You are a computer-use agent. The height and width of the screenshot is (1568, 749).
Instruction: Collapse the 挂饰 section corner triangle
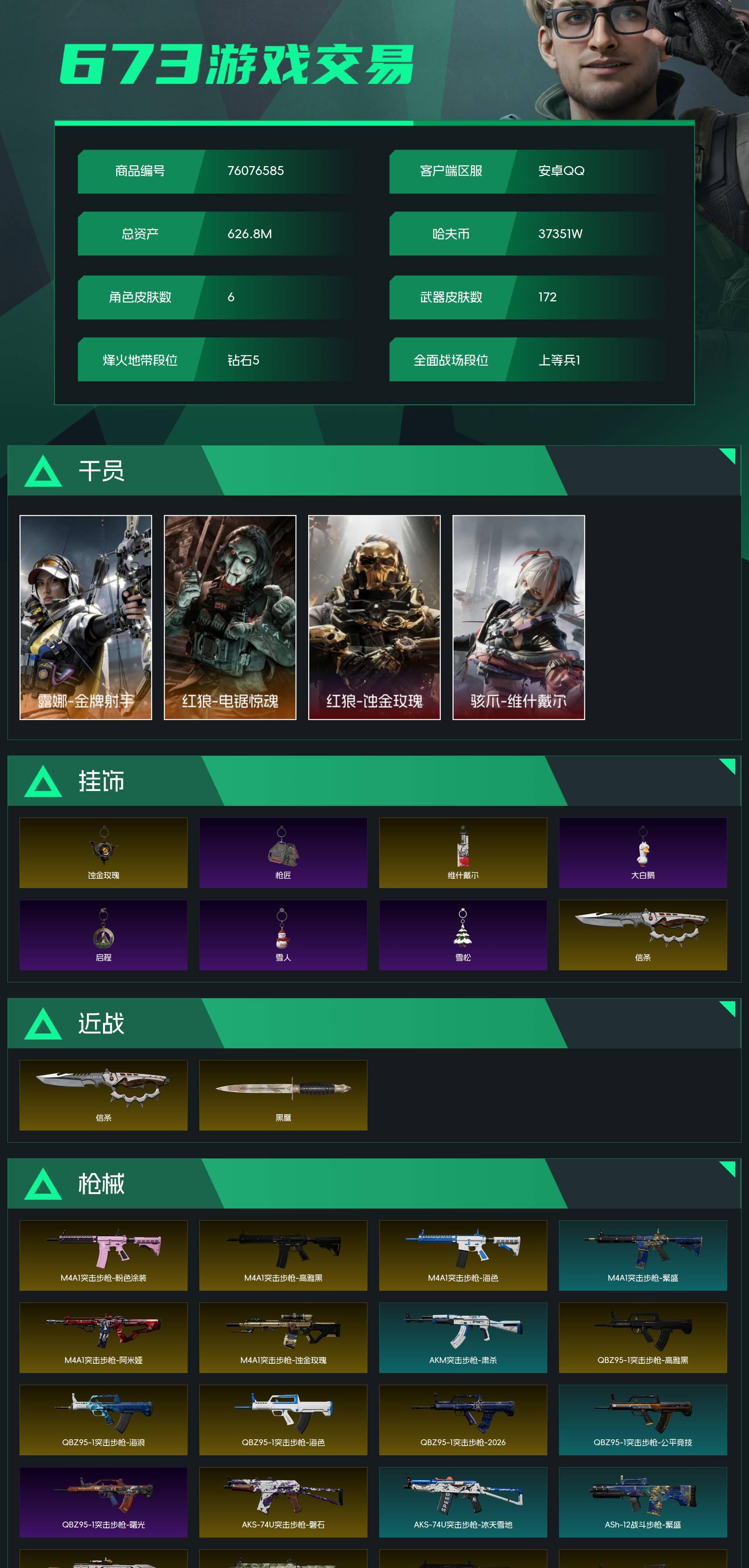coord(729,765)
